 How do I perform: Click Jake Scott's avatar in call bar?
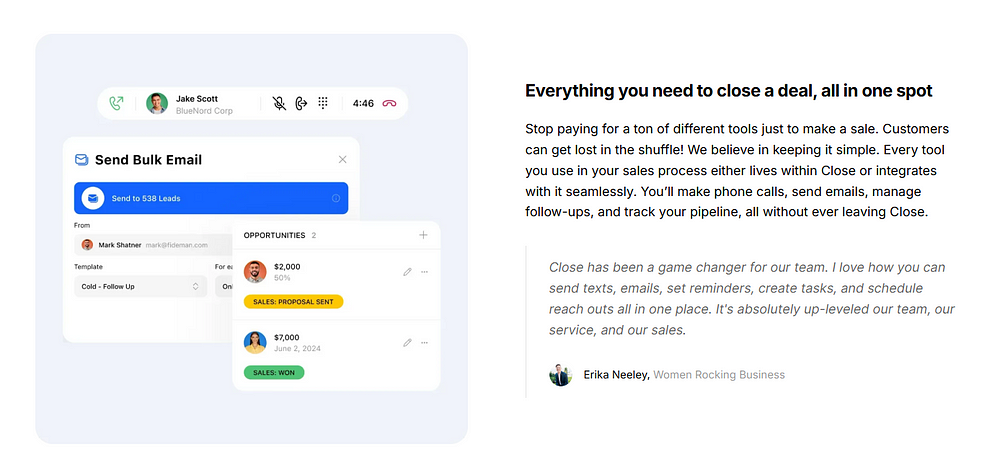point(157,103)
